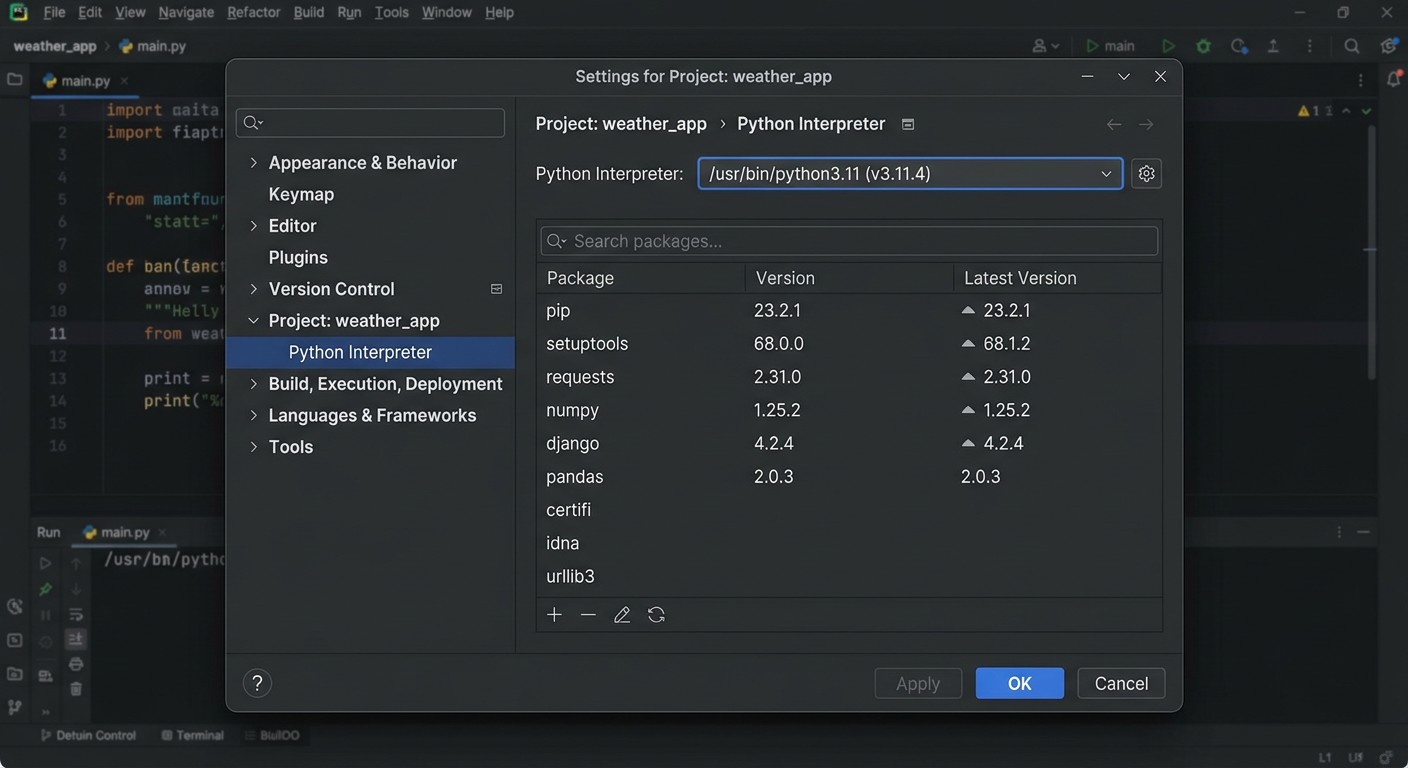Click the Cancel button
This screenshot has height=768, width=1408.
pos(1121,683)
